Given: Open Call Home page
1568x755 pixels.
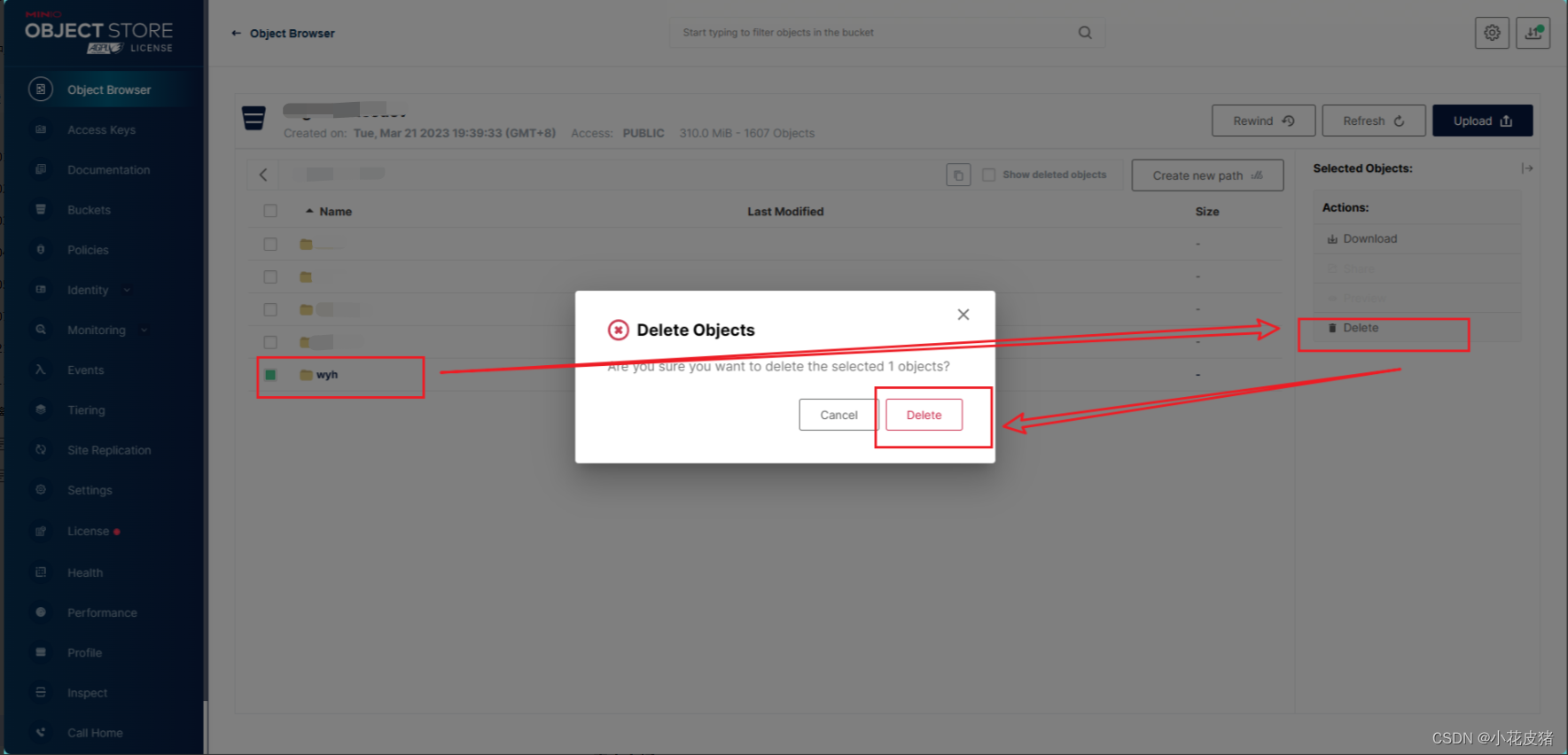Looking at the screenshot, I should [x=95, y=733].
